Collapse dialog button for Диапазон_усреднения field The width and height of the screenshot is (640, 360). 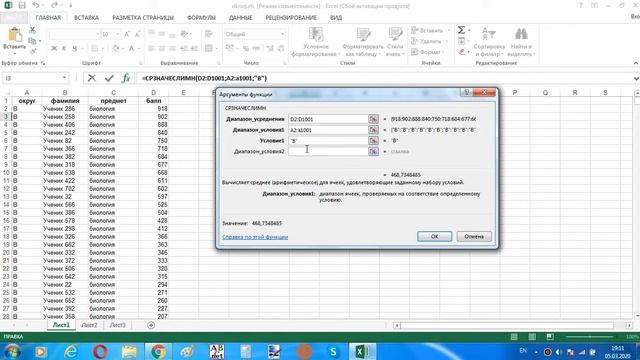click(373, 119)
